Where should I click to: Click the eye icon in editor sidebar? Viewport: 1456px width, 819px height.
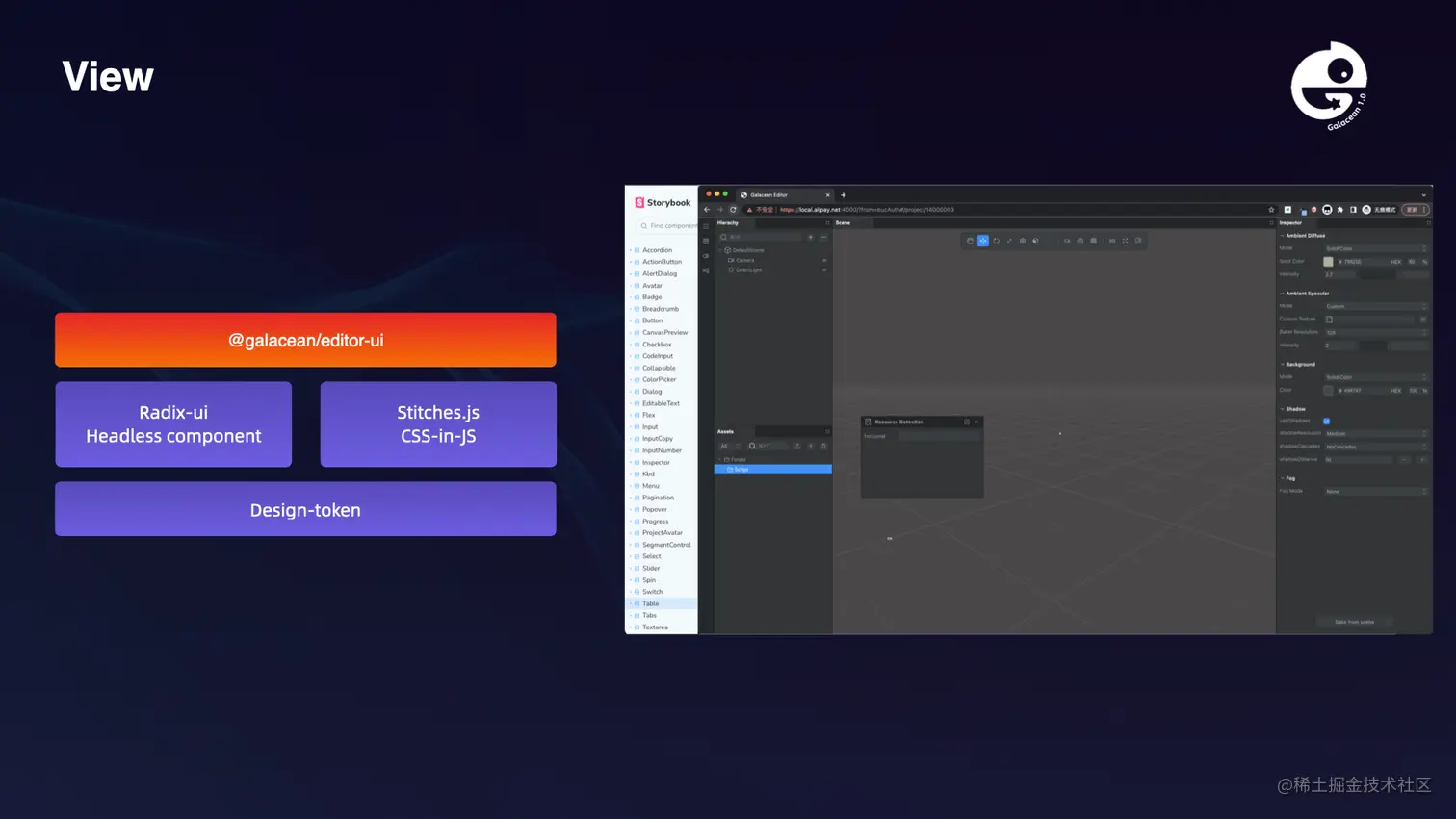pos(706,256)
